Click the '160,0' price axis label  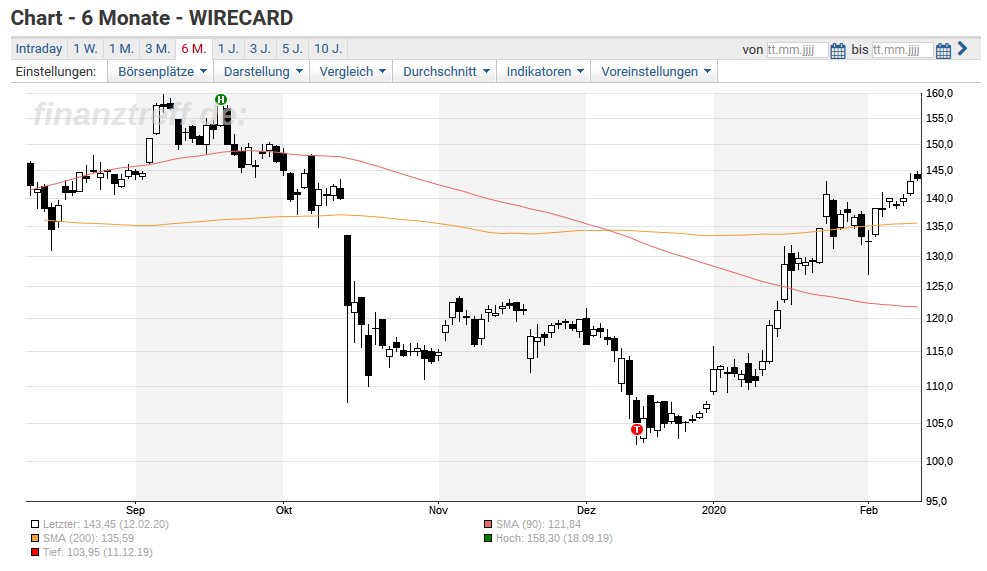tap(939, 93)
